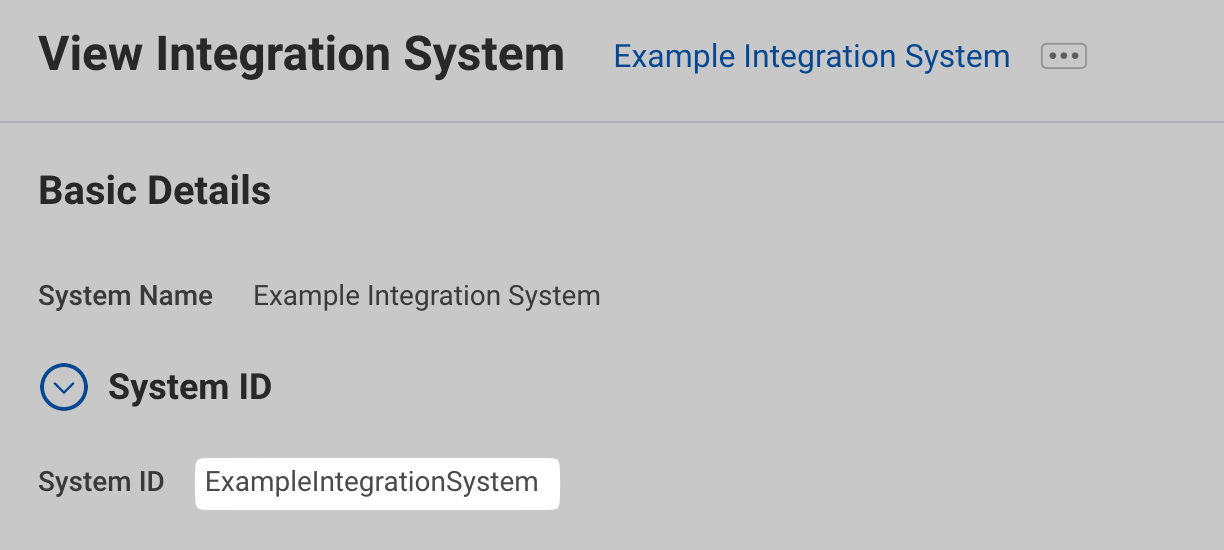Image resolution: width=1224 pixels, height=550 pixels.
Task: Click the word "Integration" in the page title
Action: [x=275, y=54]
